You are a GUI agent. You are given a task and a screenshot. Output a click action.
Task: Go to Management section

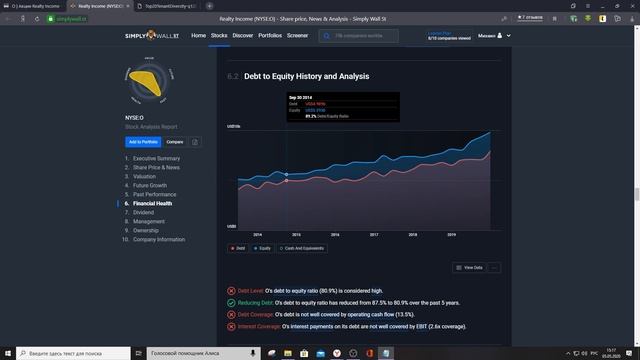point(149,221)
